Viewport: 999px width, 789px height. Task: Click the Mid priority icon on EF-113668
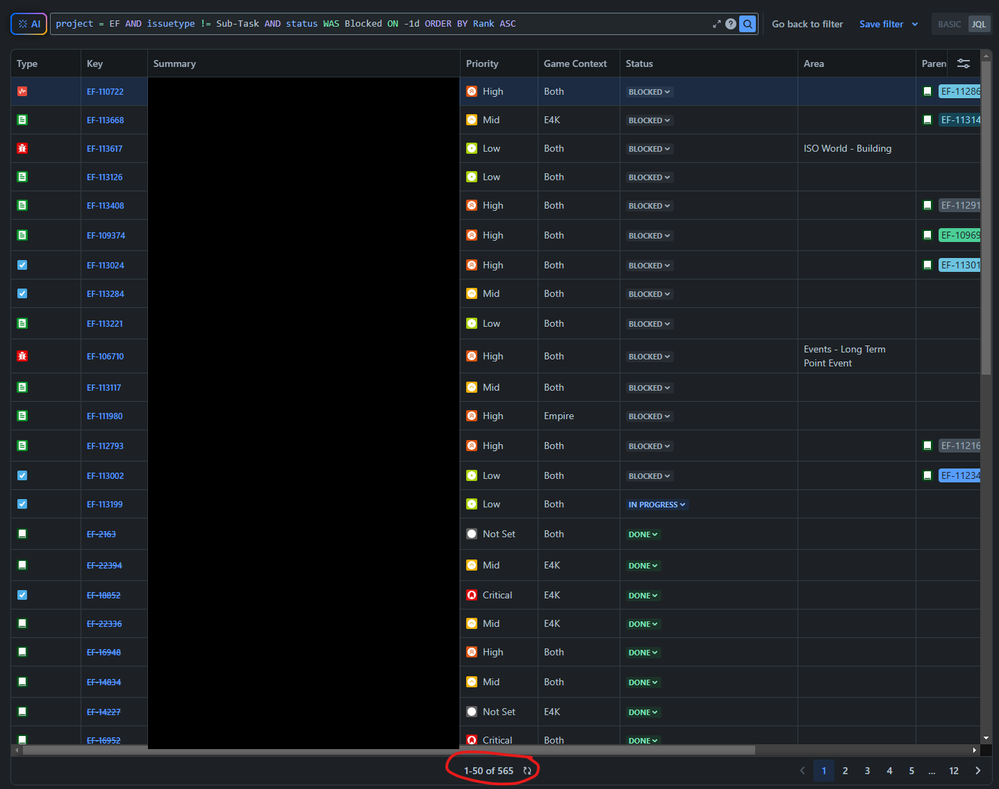point(471,120)
